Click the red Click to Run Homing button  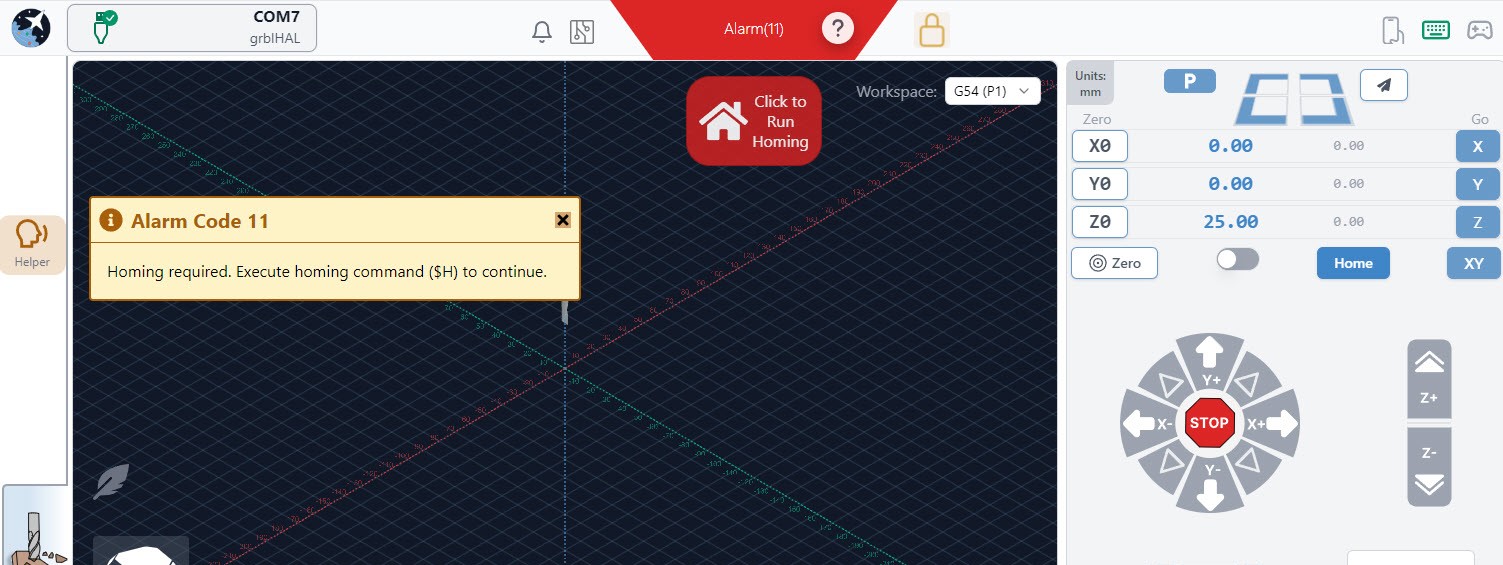(753, 121)
